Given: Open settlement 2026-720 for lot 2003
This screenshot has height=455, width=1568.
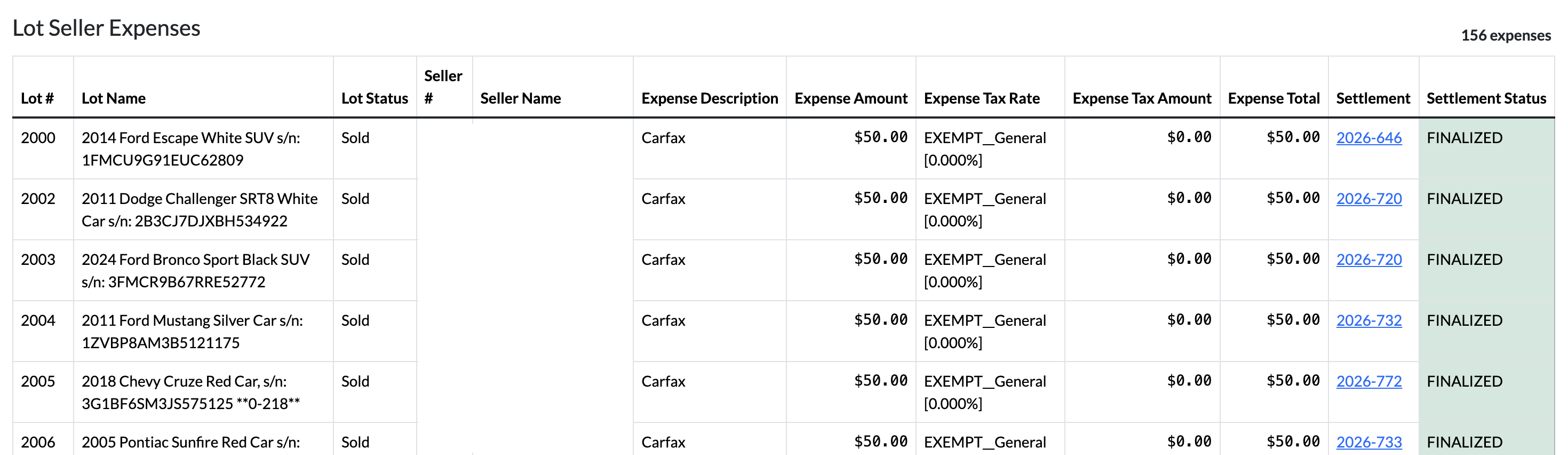Looking at the screenshot, I should tap(1368, 260).
